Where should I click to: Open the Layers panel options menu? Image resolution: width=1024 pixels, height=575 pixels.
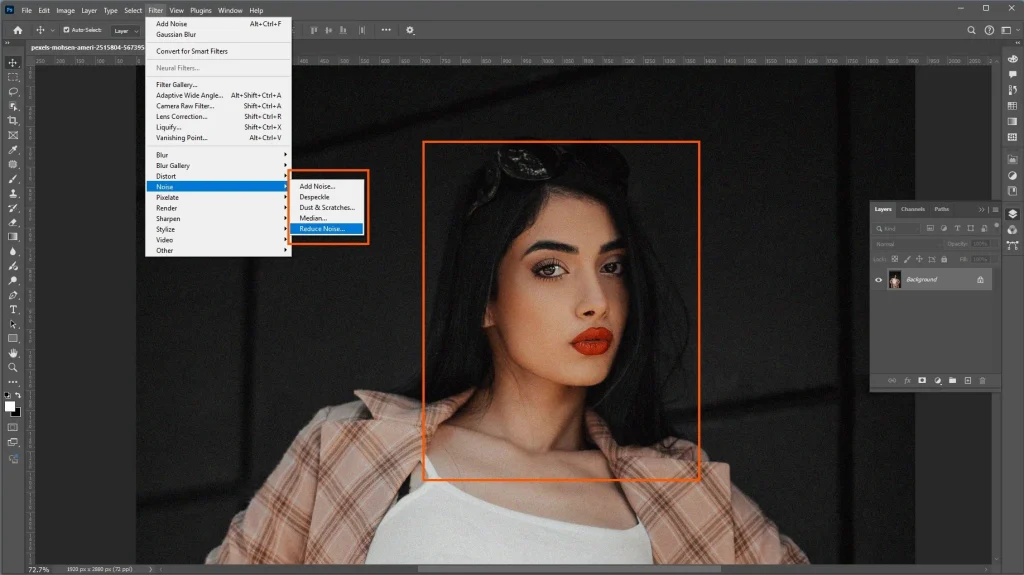tap(995, 210)
